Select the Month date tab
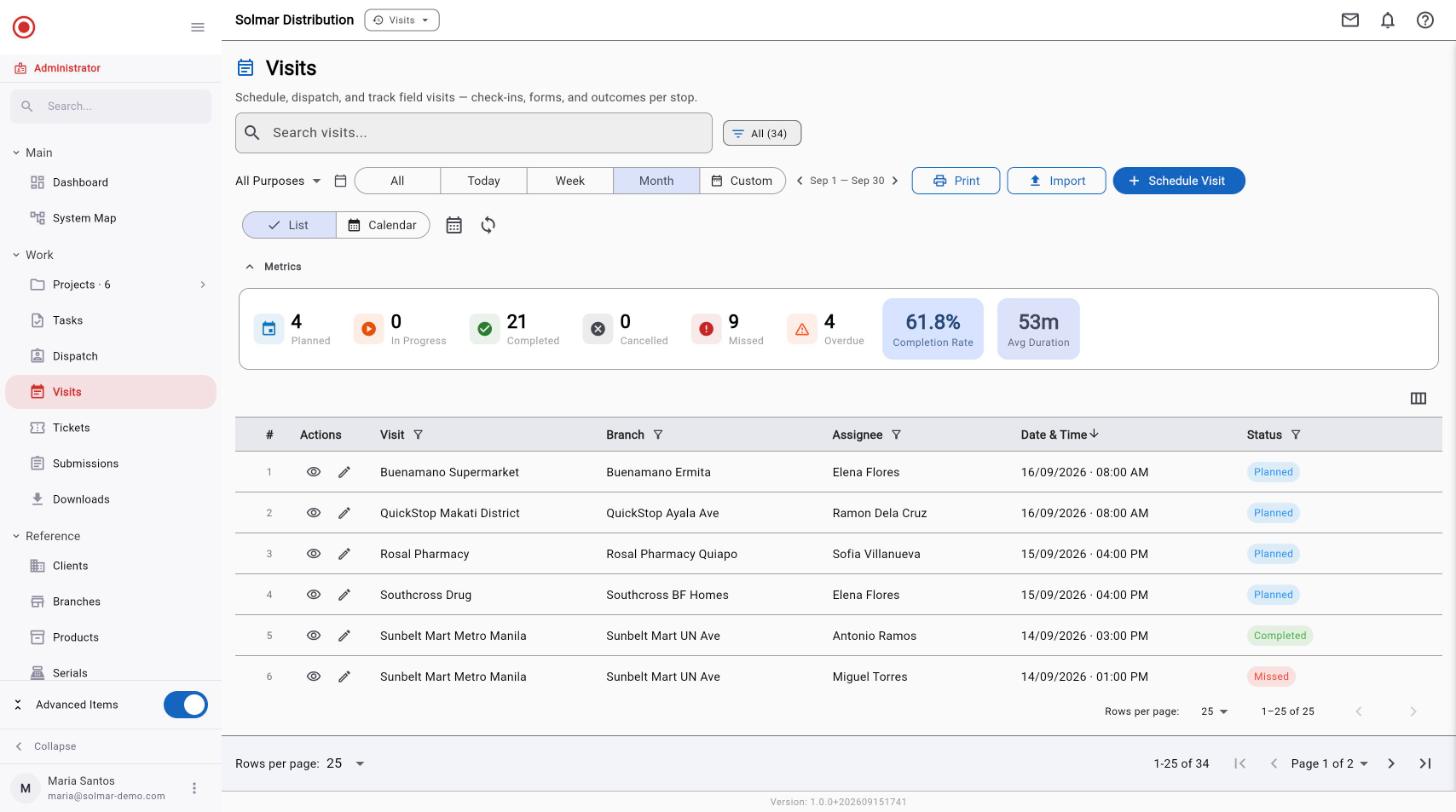 tap(656, 181)
